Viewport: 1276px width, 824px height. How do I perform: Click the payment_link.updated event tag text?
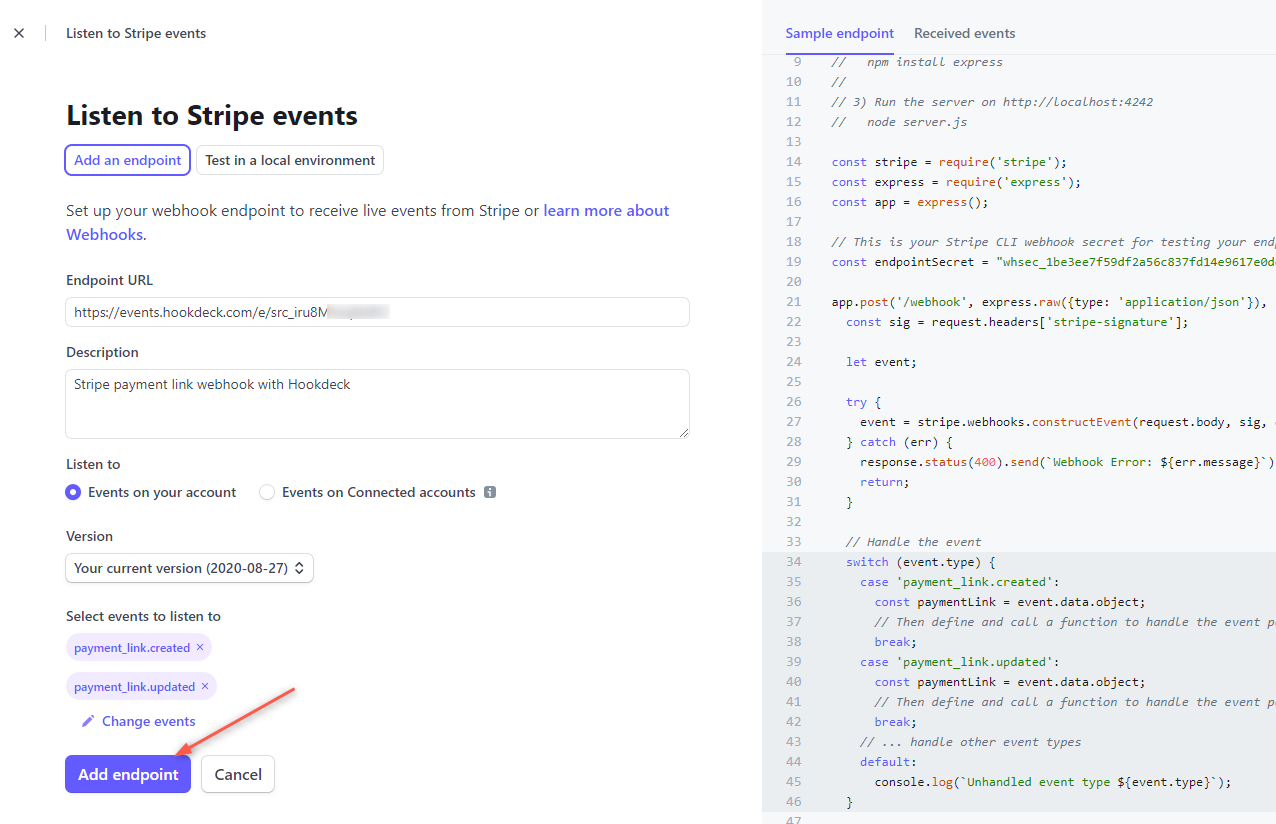(134, 687)
